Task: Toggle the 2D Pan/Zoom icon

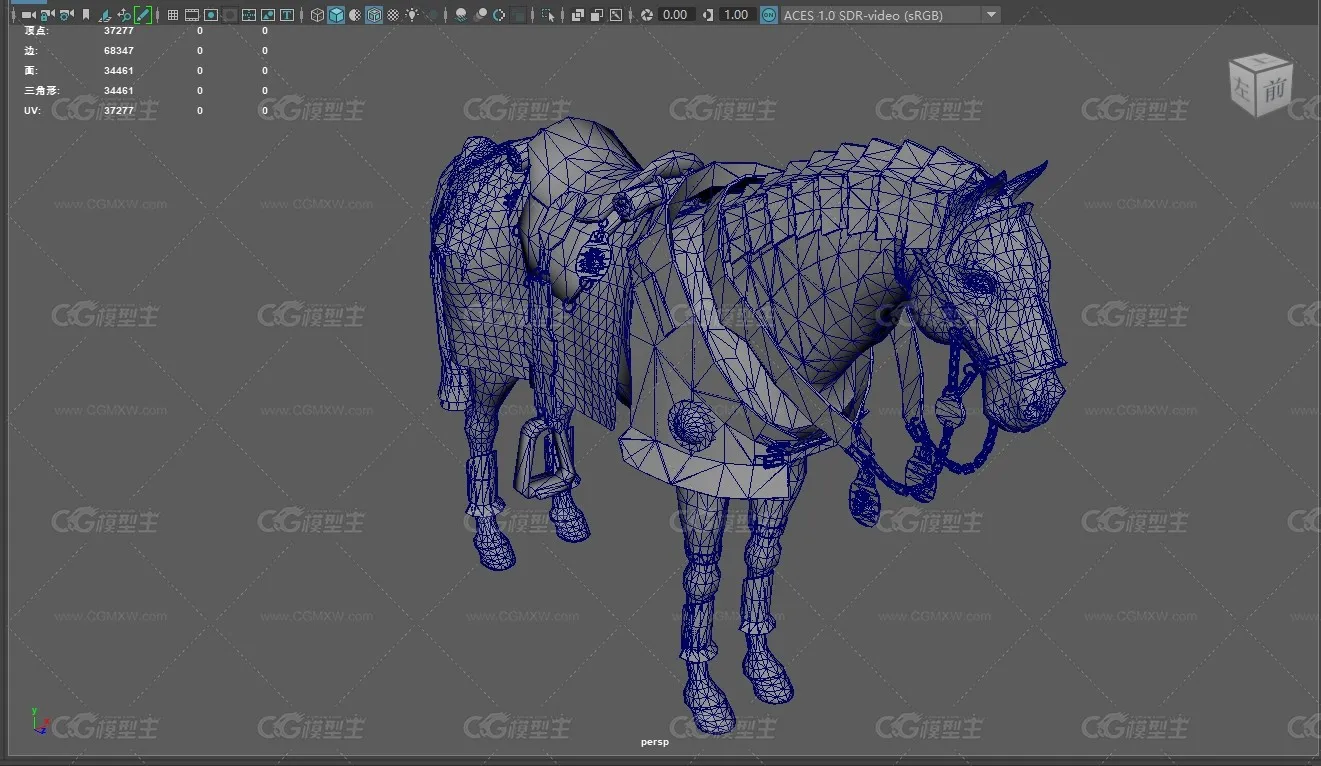Action: point(124,15)
